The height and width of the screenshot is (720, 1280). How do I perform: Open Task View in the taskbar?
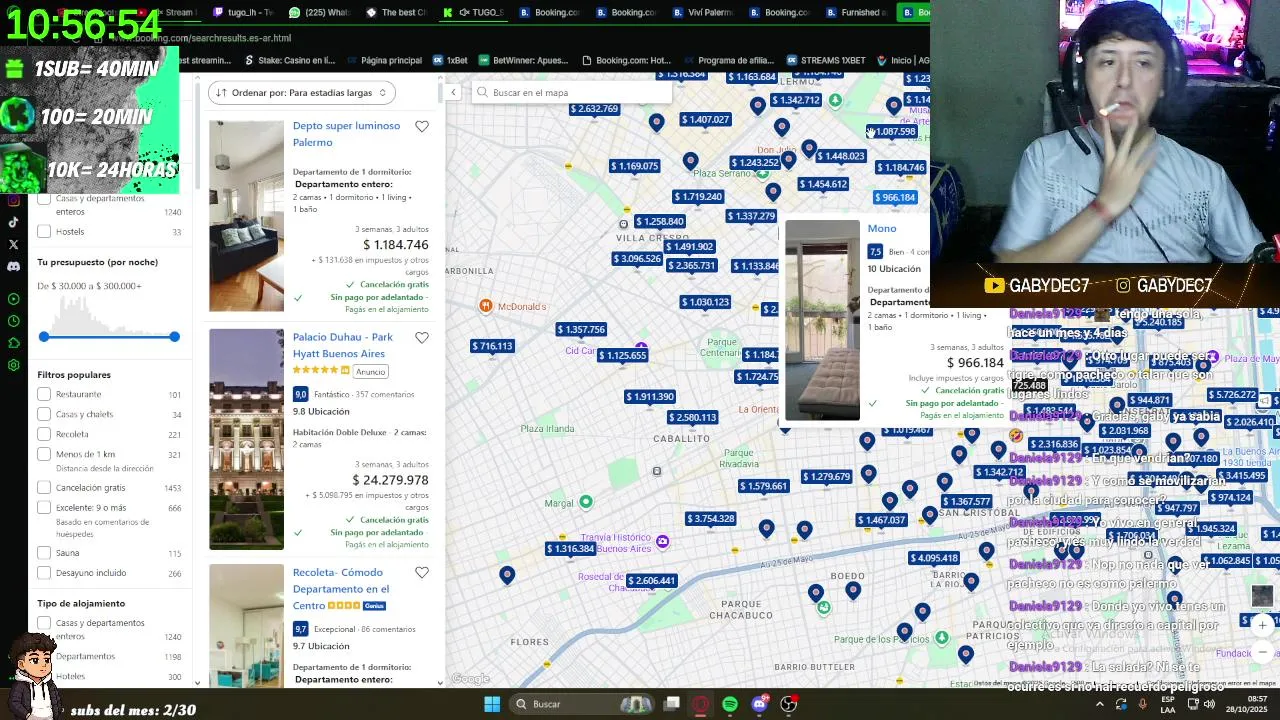(672, 704)
